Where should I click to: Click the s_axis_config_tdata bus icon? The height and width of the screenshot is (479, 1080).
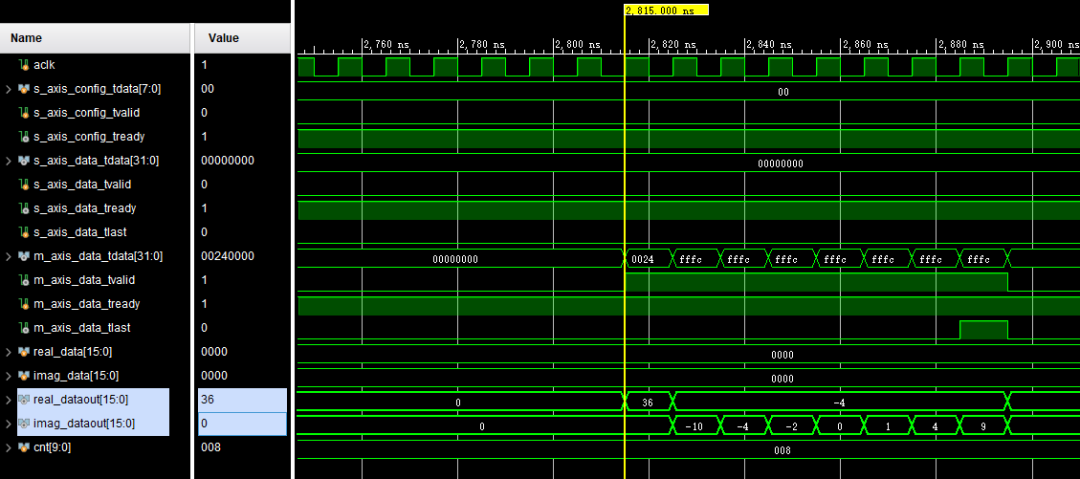pyautogui.click(x=24, y=89)
